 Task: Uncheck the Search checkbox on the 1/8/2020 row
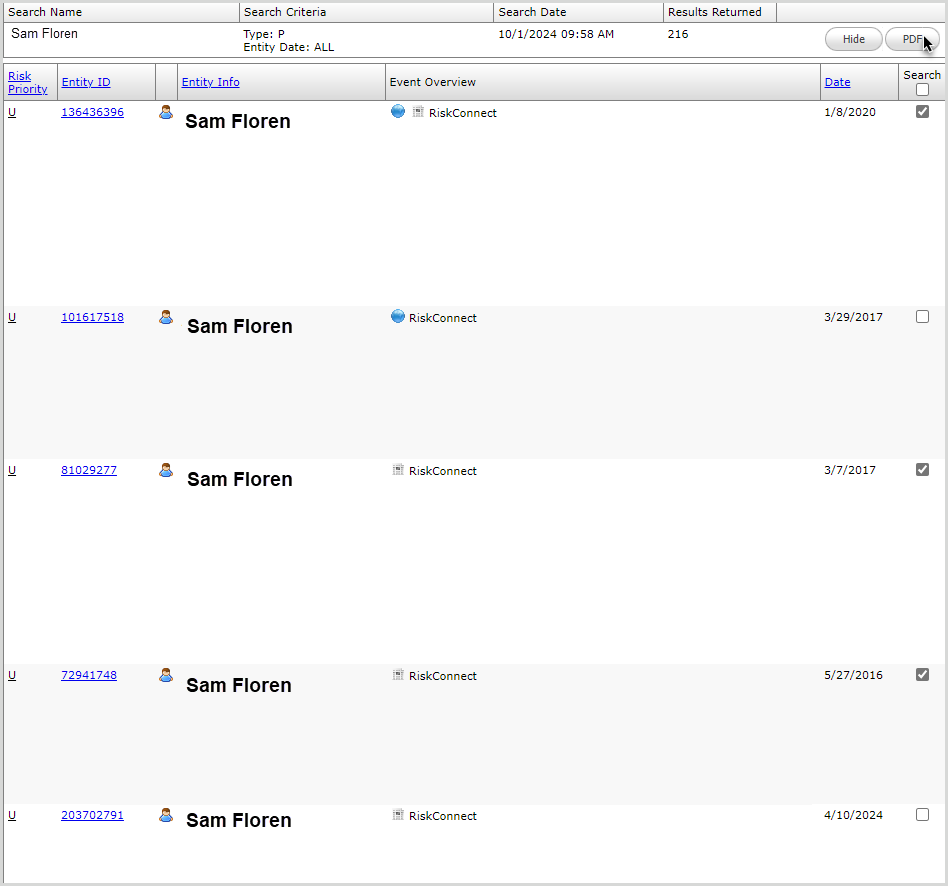pos(922,112)
